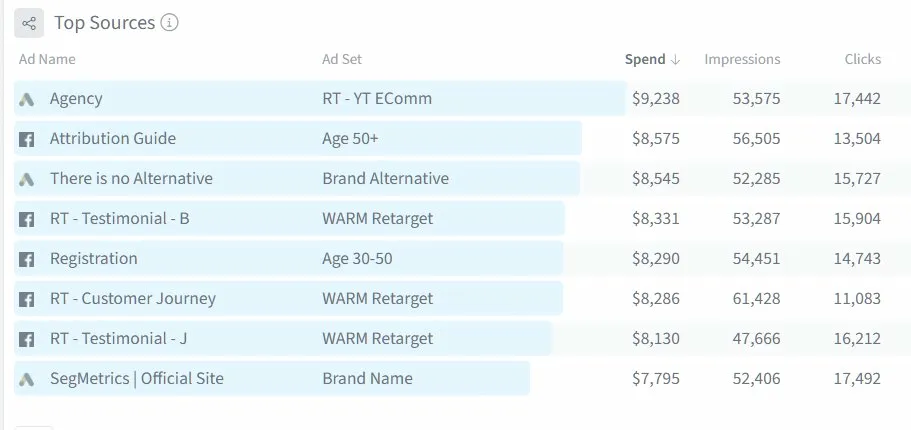Image resolution: width=911 pixels, height=430 pixels.
Task: Open the Agency ad name link
Action: pyautogui.click(x=76, y=99)
